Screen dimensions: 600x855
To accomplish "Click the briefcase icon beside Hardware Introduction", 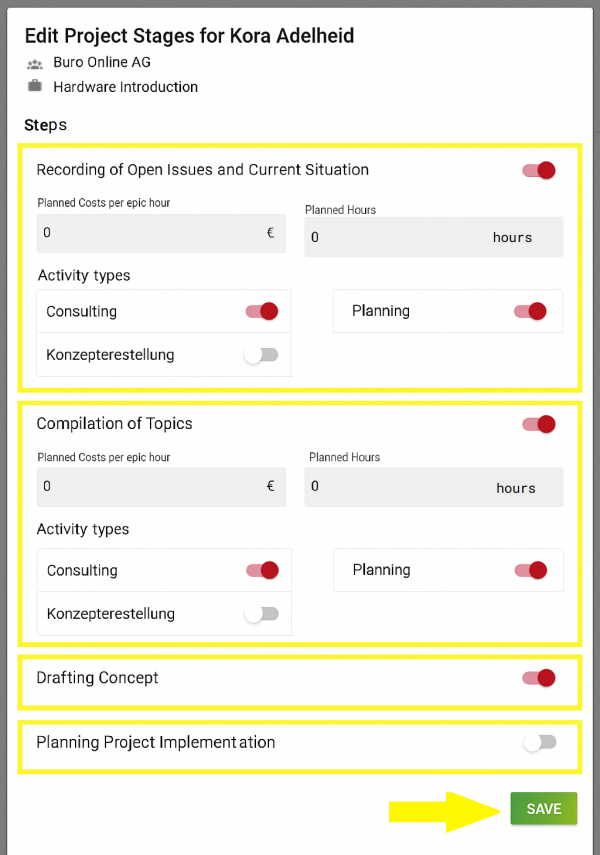I will 35,87.
